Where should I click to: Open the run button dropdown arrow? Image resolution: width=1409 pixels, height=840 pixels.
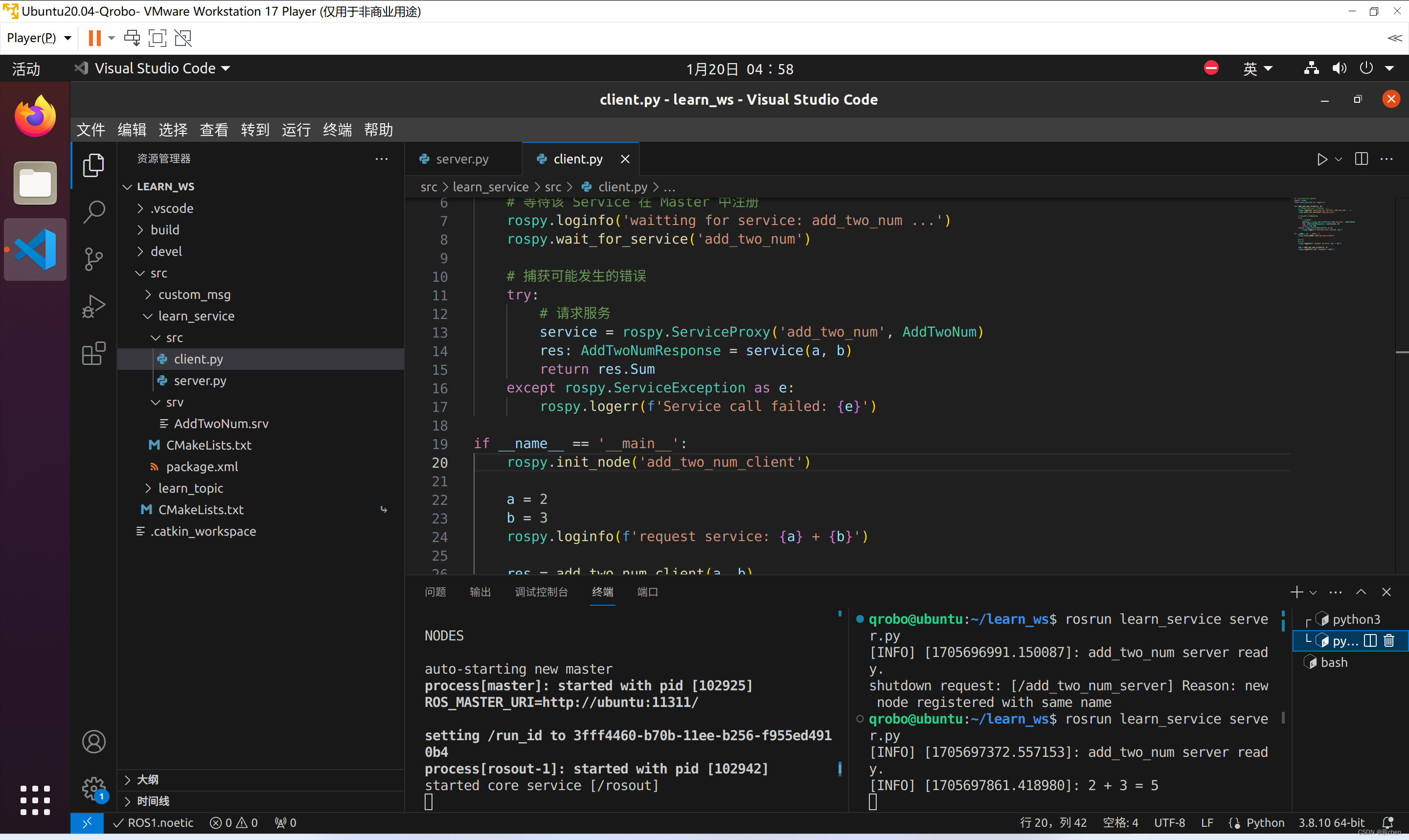tap(1338, 159)
